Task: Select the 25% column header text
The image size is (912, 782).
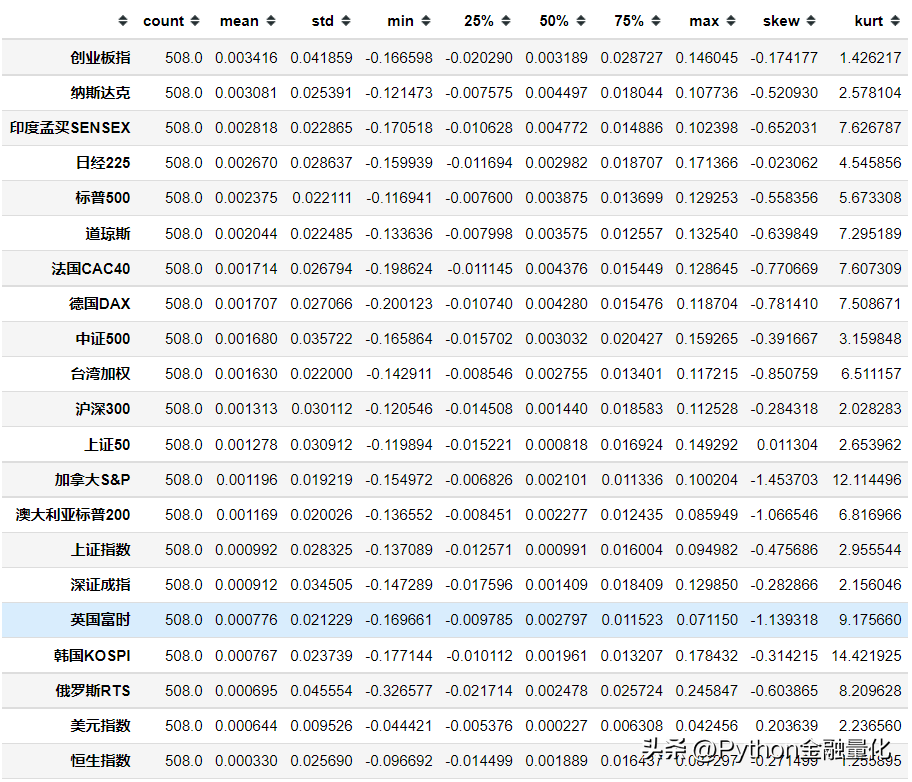Action: point(479,21)
